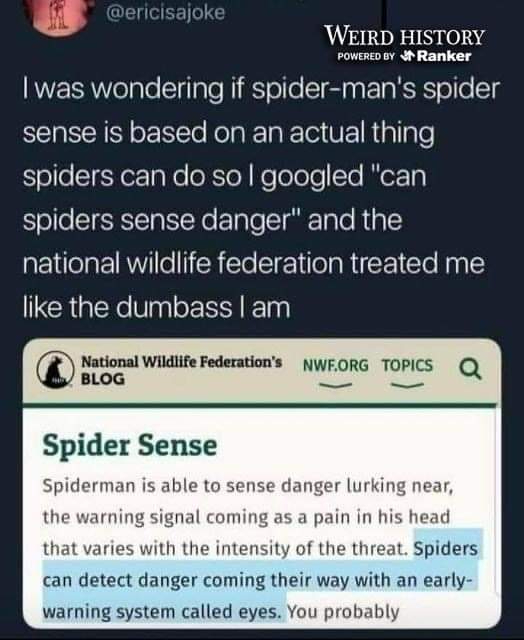524x640 pixels.
Task: Click the Ranker logo icon
Action: [x=407, y=56]
